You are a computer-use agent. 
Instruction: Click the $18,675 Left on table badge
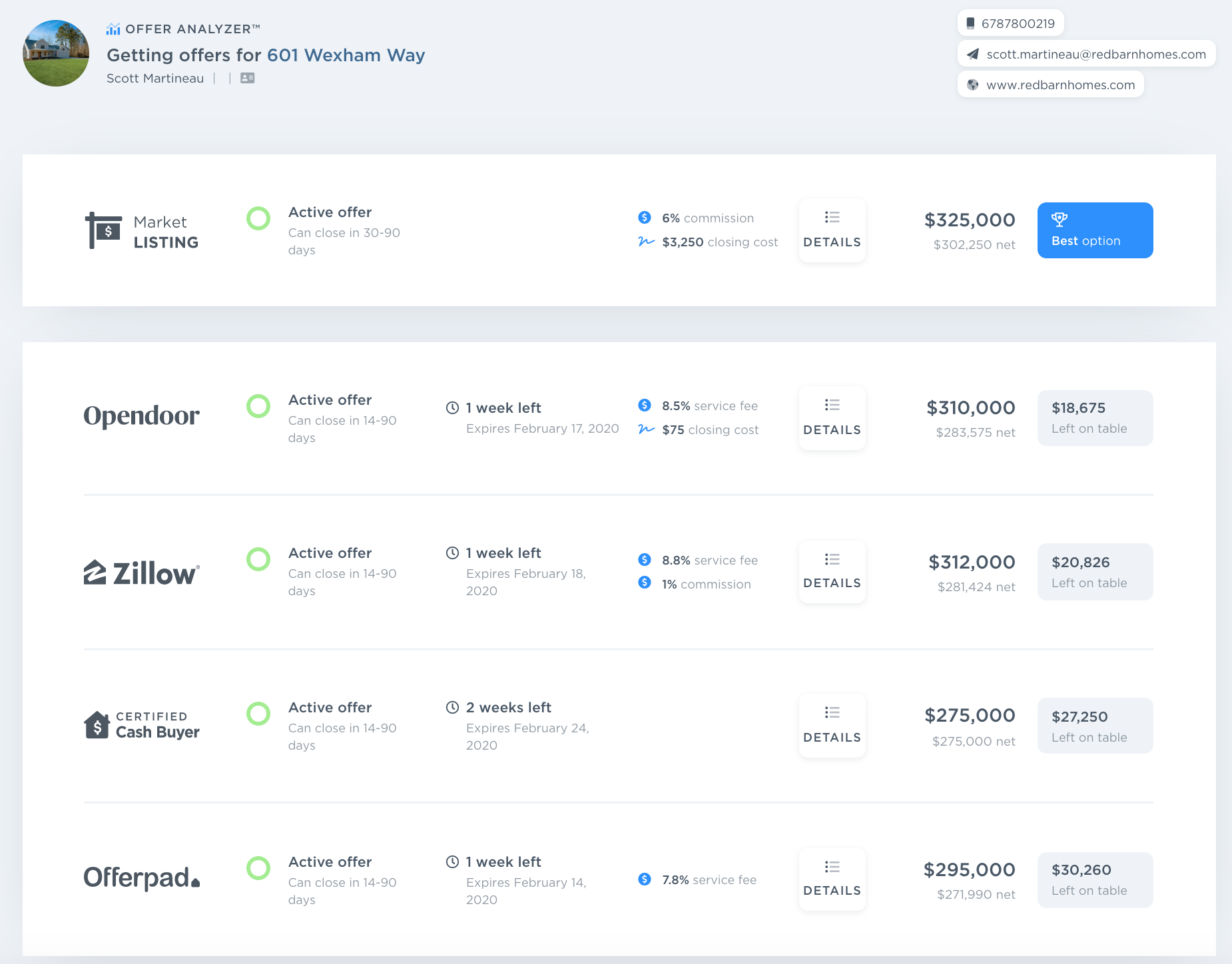coord(1095,418)
